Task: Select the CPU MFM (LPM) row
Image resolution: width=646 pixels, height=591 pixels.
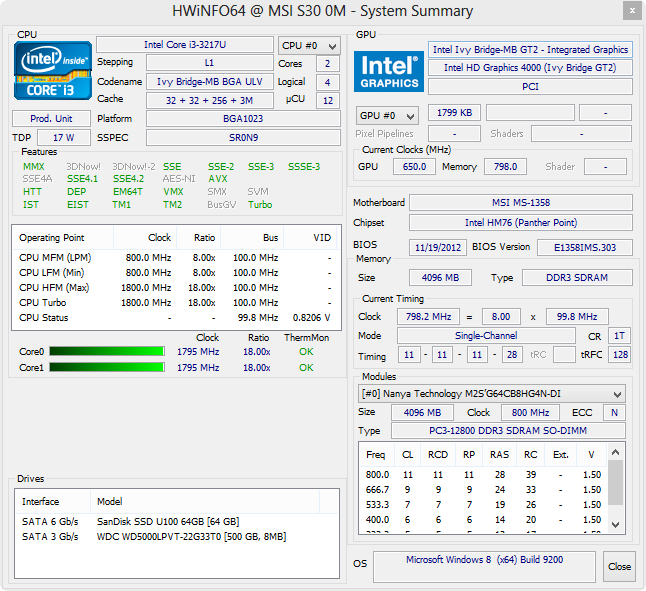Action: [176, 257]
